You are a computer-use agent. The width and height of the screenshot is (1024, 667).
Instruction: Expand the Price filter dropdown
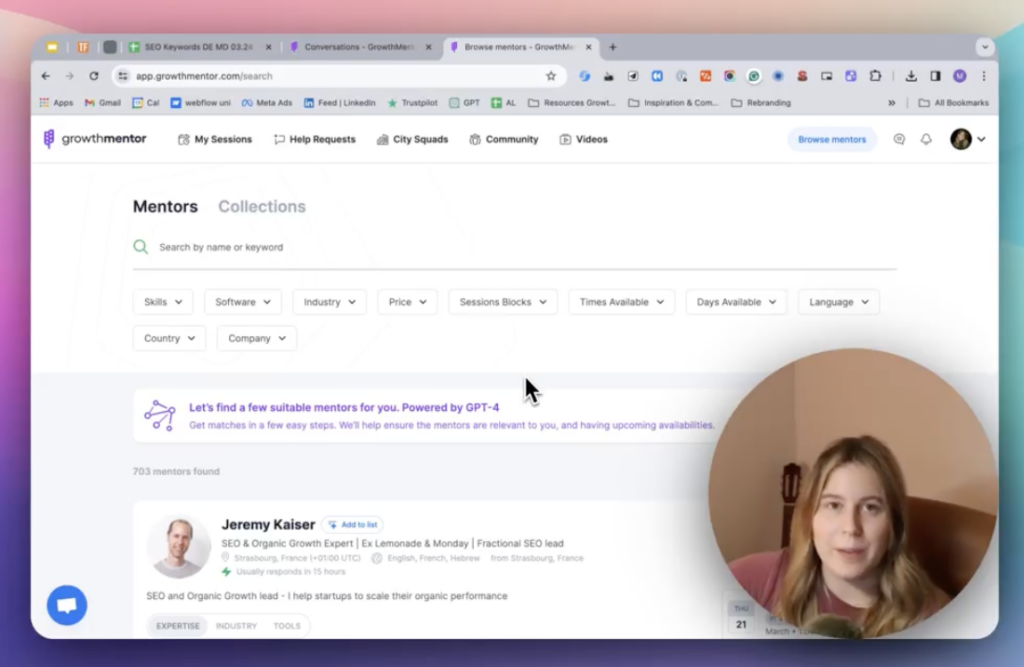(x=407, y=302)
